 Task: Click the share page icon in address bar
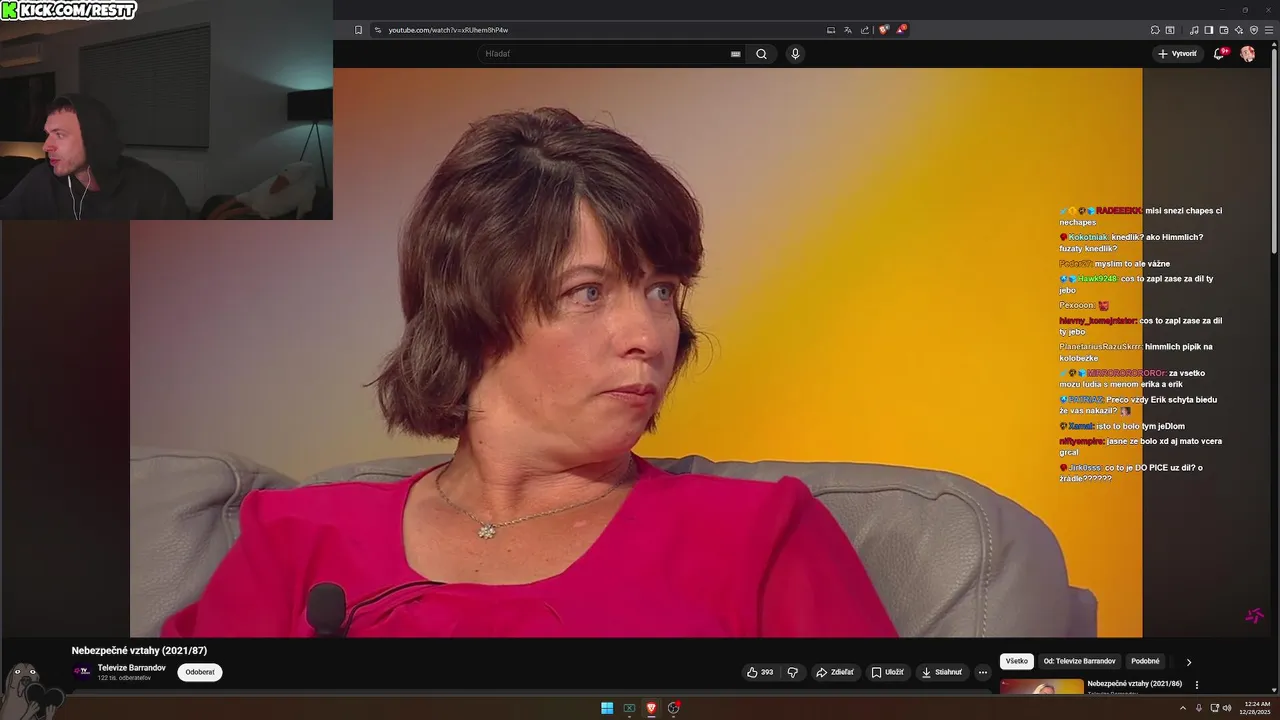click(x=865, y=30)
